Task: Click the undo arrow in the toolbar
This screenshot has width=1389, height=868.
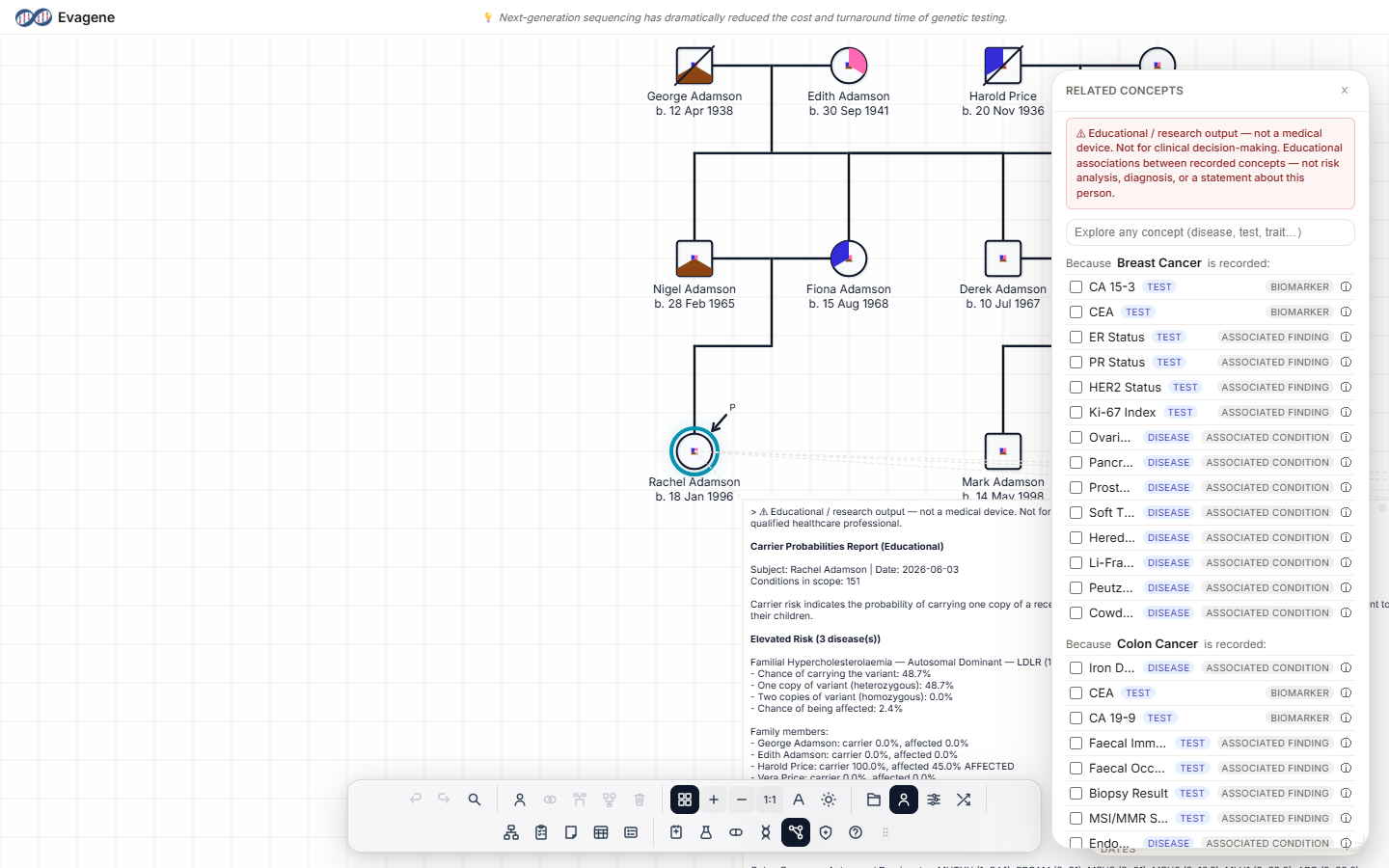Action: click(x=416, y=800)
